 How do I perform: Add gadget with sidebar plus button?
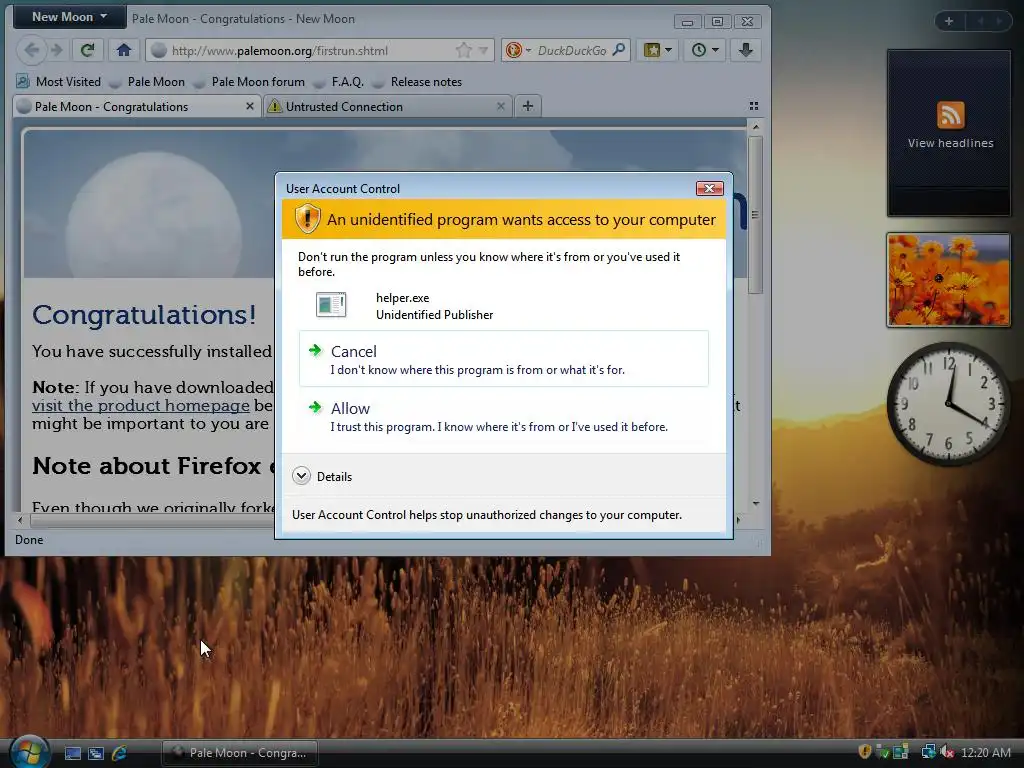click(949, 21)
